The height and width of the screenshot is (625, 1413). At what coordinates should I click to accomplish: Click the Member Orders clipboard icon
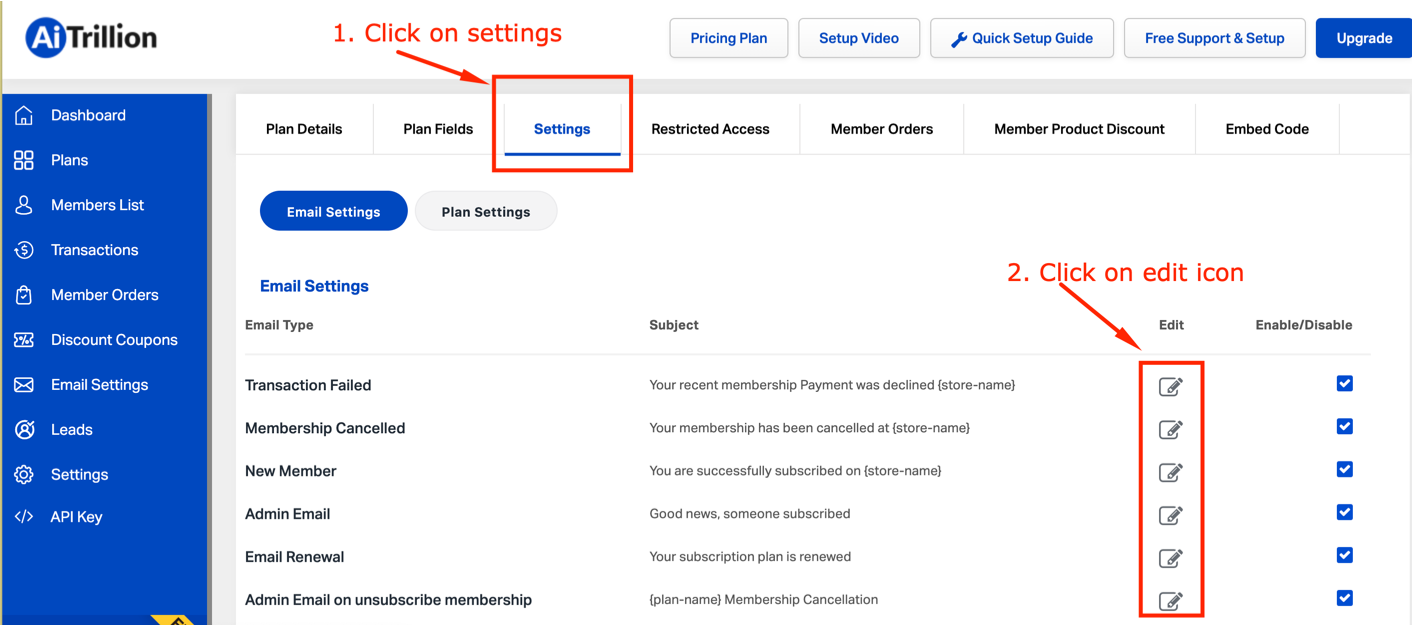[24, 295]
